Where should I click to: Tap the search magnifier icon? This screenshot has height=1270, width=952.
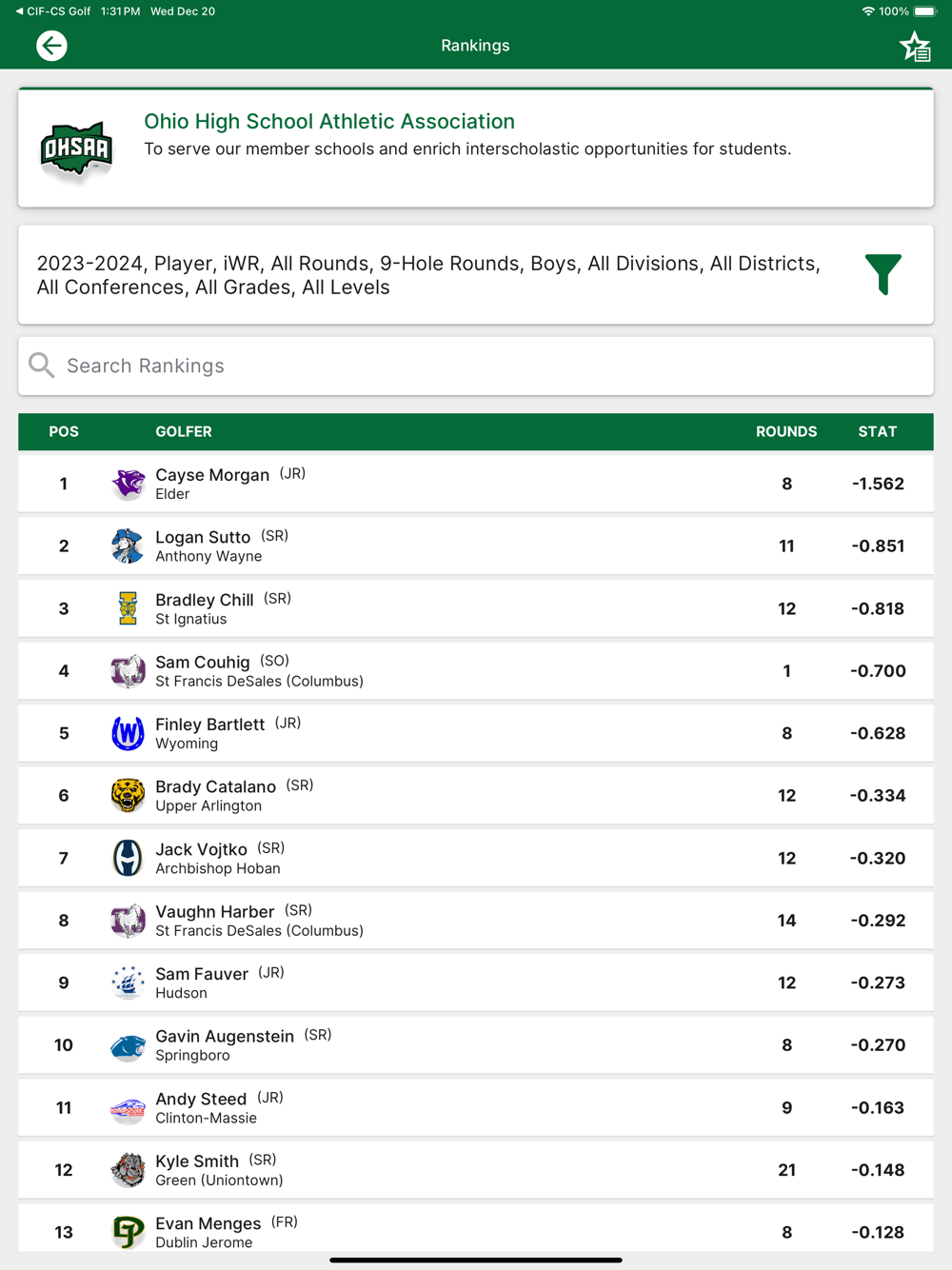tap(42, 366)
